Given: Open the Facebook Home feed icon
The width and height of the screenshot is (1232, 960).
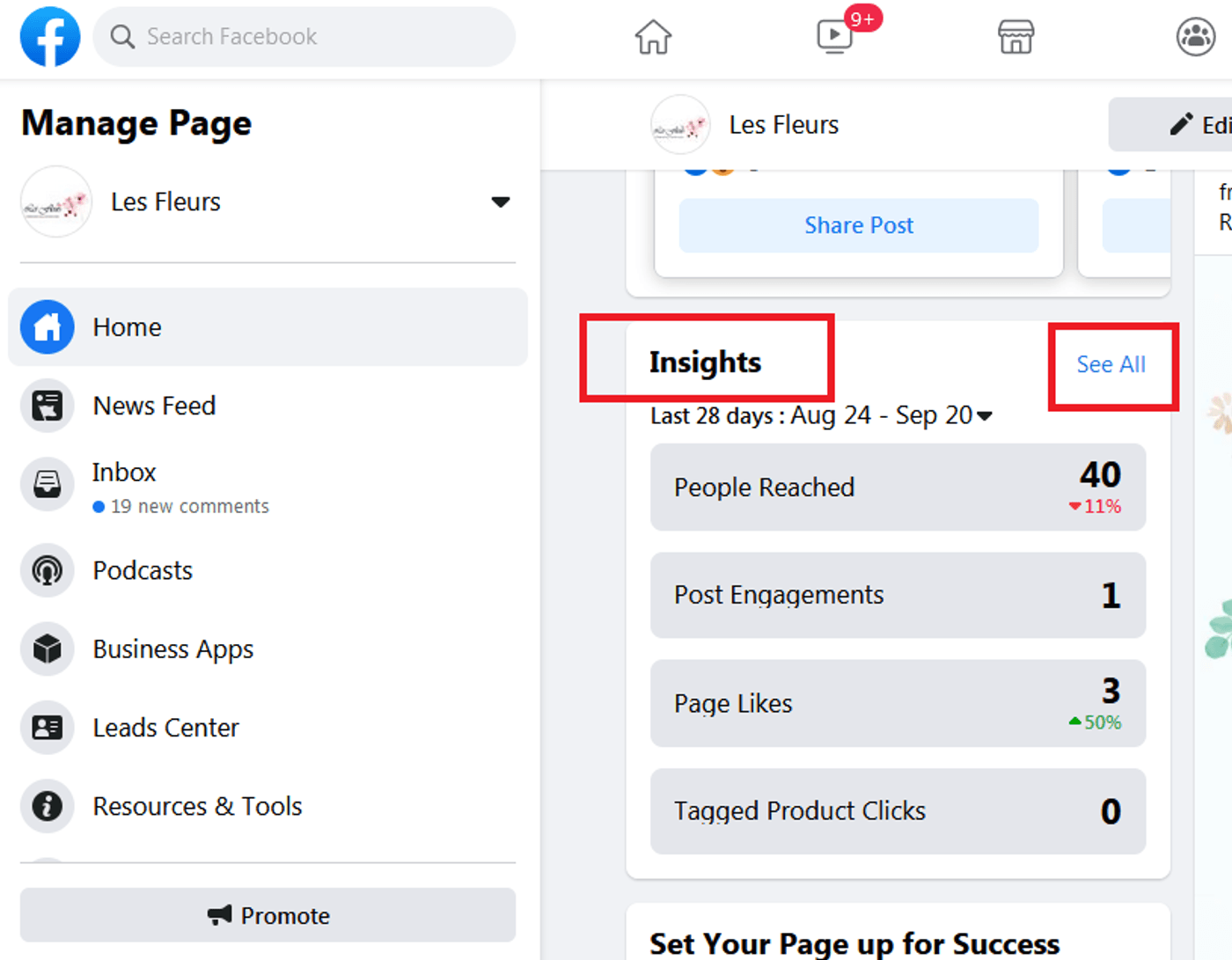Looking at the screenshot, I should coord(653,37).
